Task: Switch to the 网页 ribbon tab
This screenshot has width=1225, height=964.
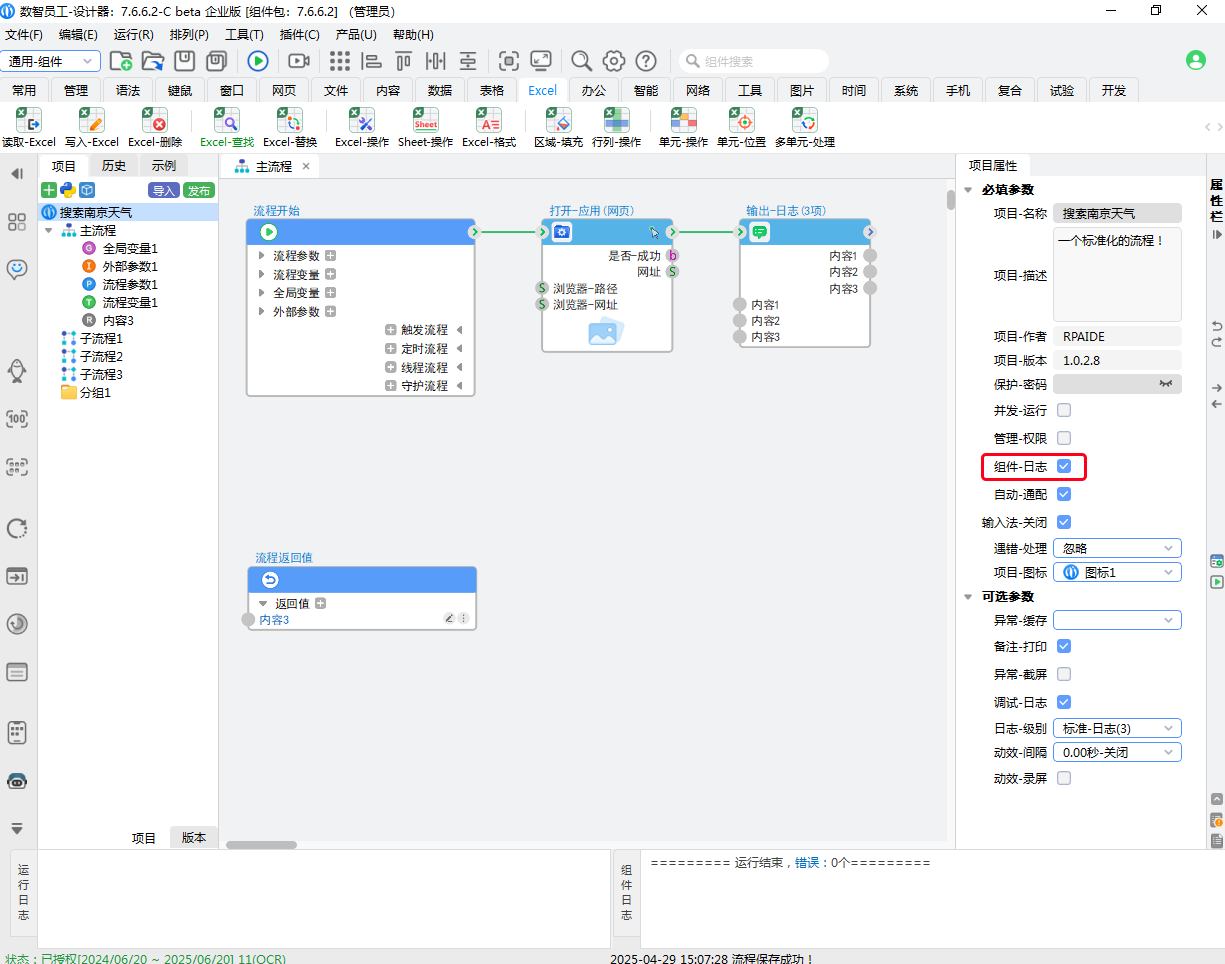Action: pos(284,90)
